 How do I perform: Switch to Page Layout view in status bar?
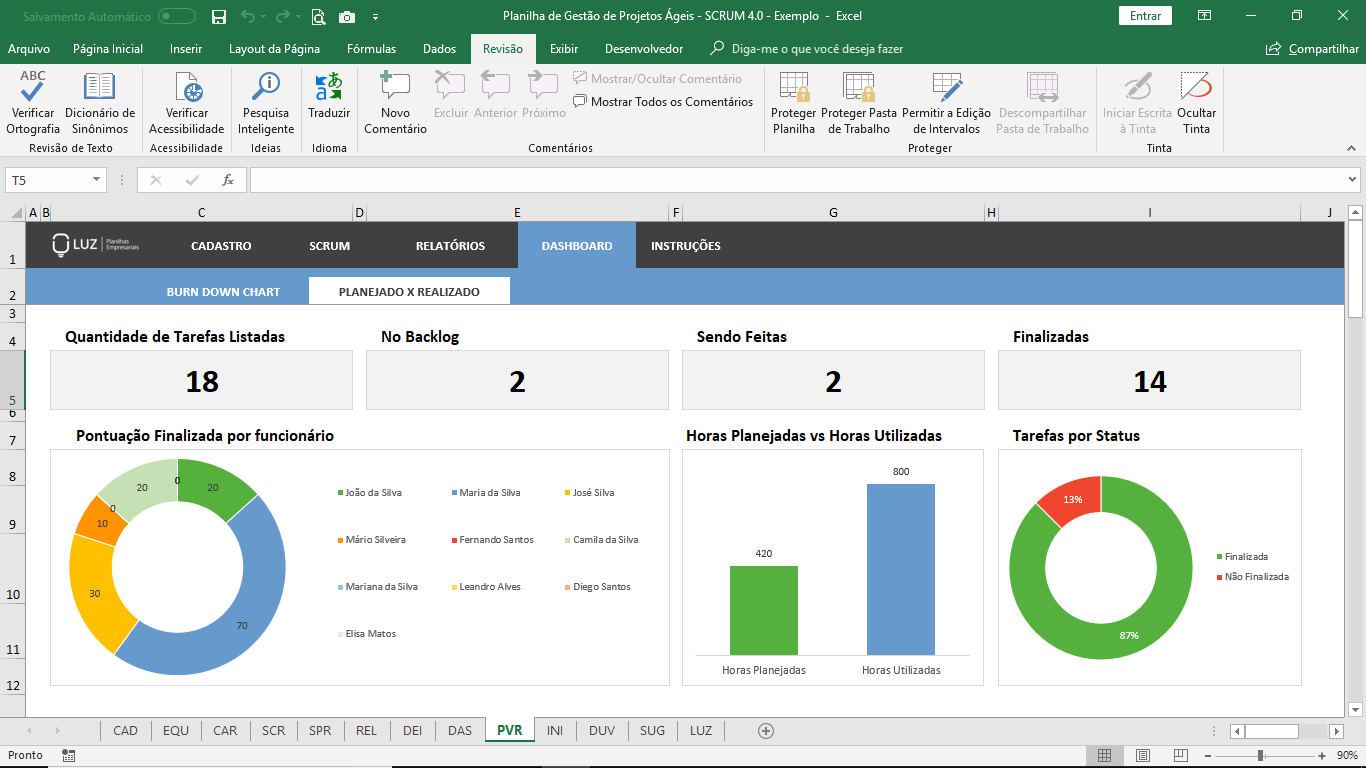pyautogui.click(x=1143, y=755)
